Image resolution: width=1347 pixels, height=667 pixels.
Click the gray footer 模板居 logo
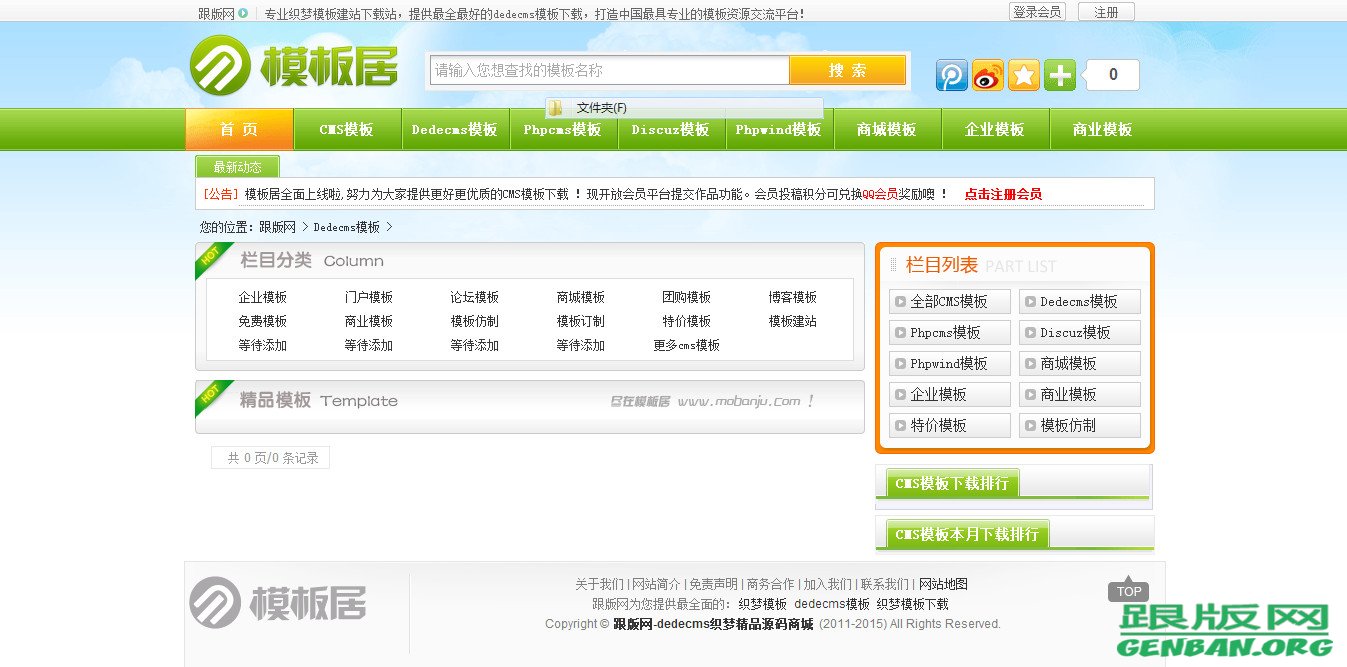[x=277, y=602]
